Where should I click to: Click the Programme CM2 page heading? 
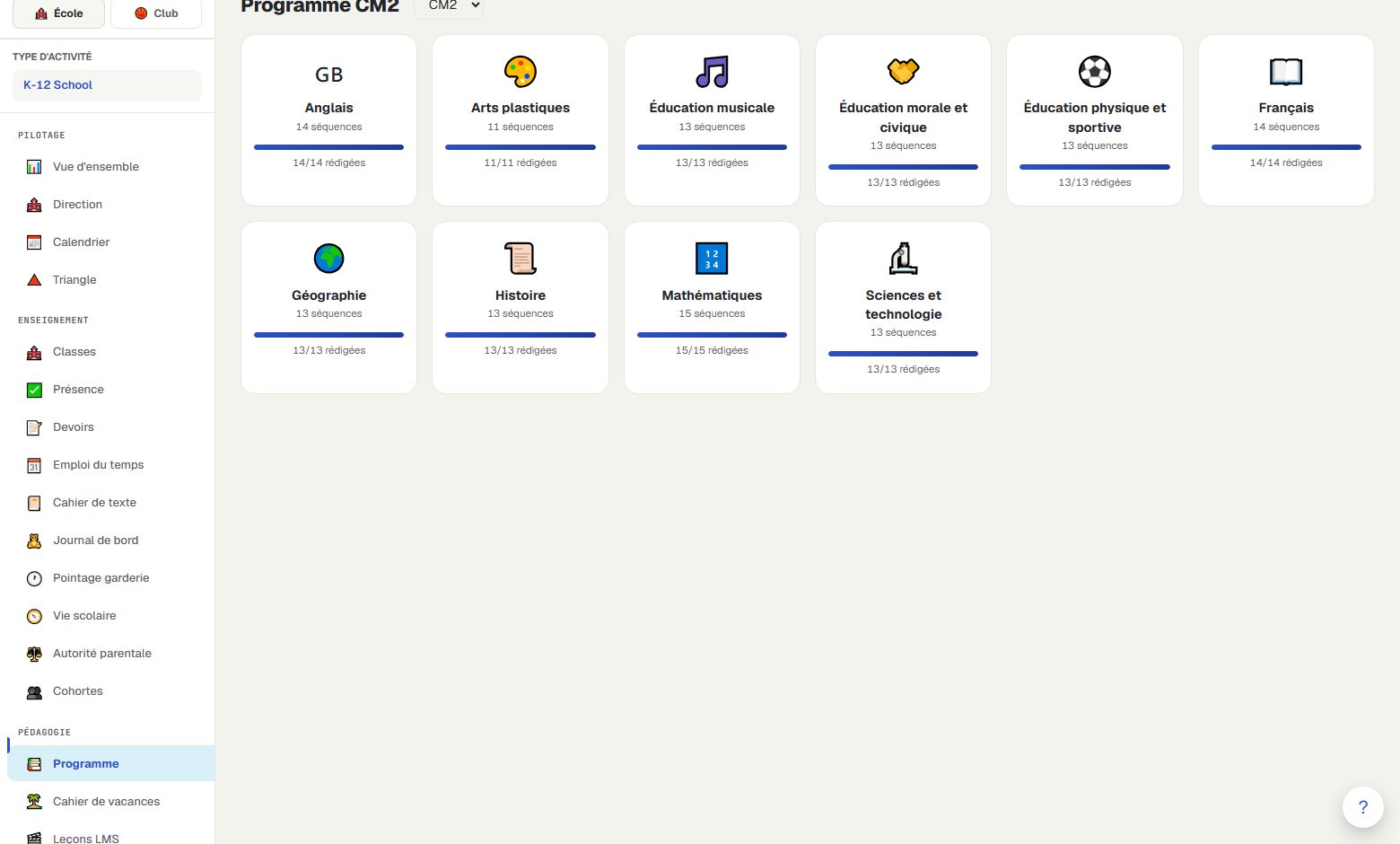tap(319, 6)
